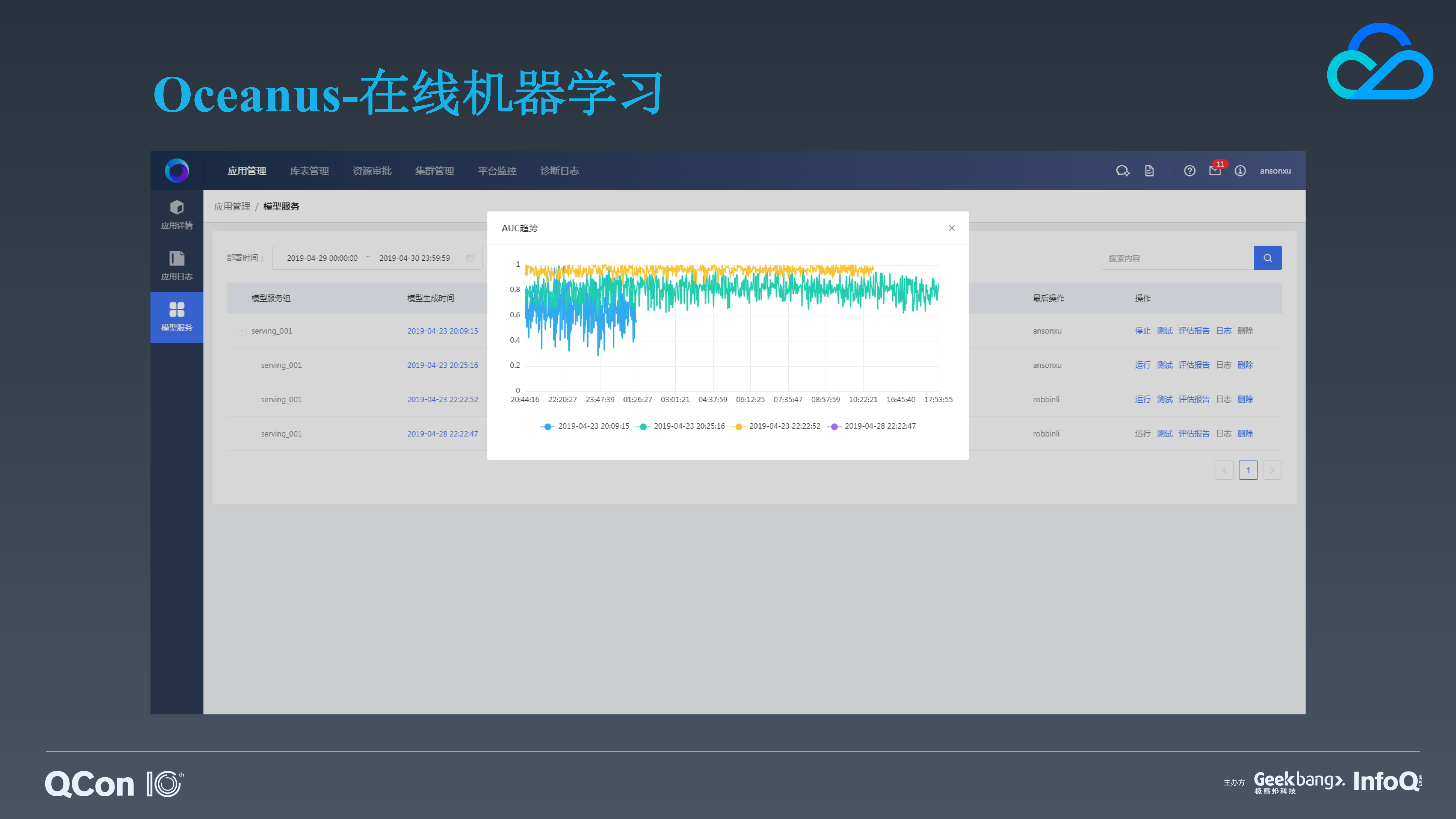Collapse the serving_001 group row

(242, 331)
